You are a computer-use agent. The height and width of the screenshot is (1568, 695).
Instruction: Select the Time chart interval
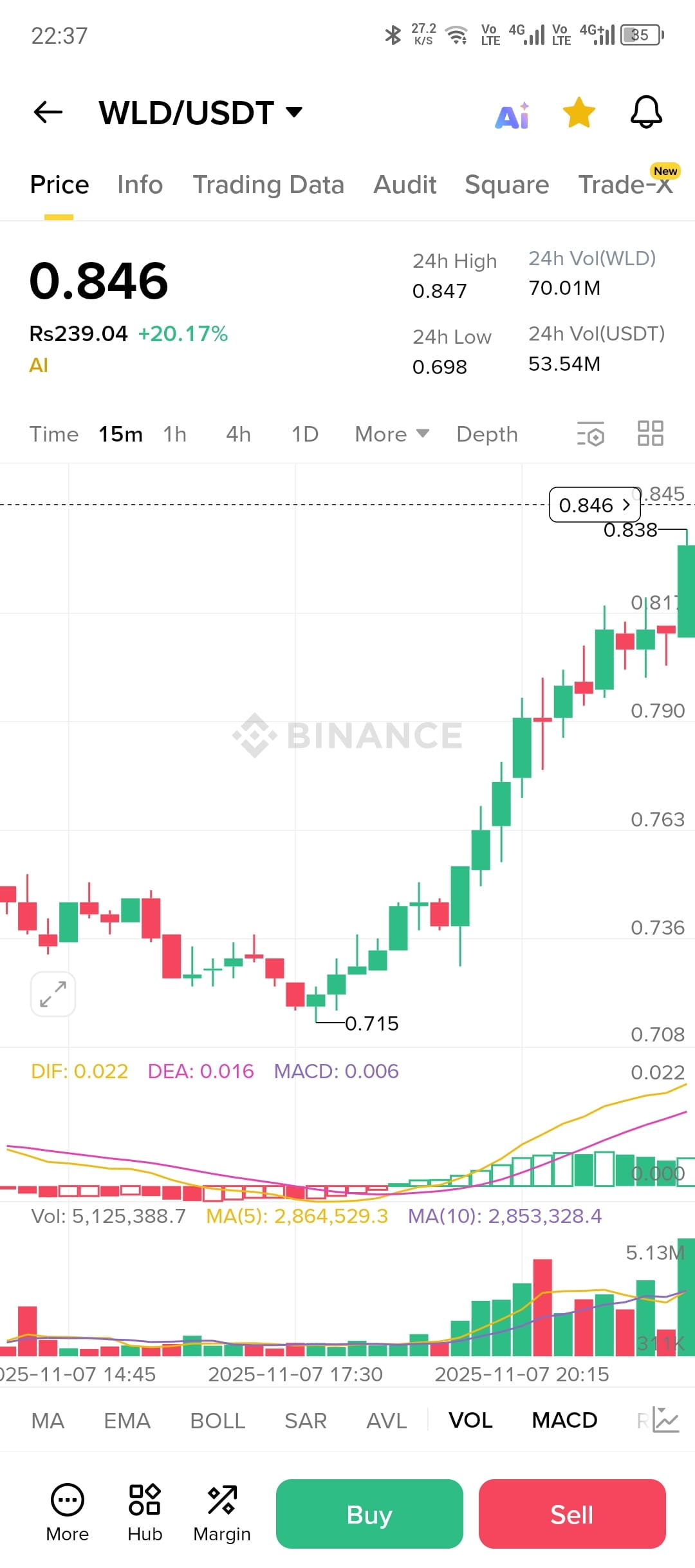[x=54, y=434]
